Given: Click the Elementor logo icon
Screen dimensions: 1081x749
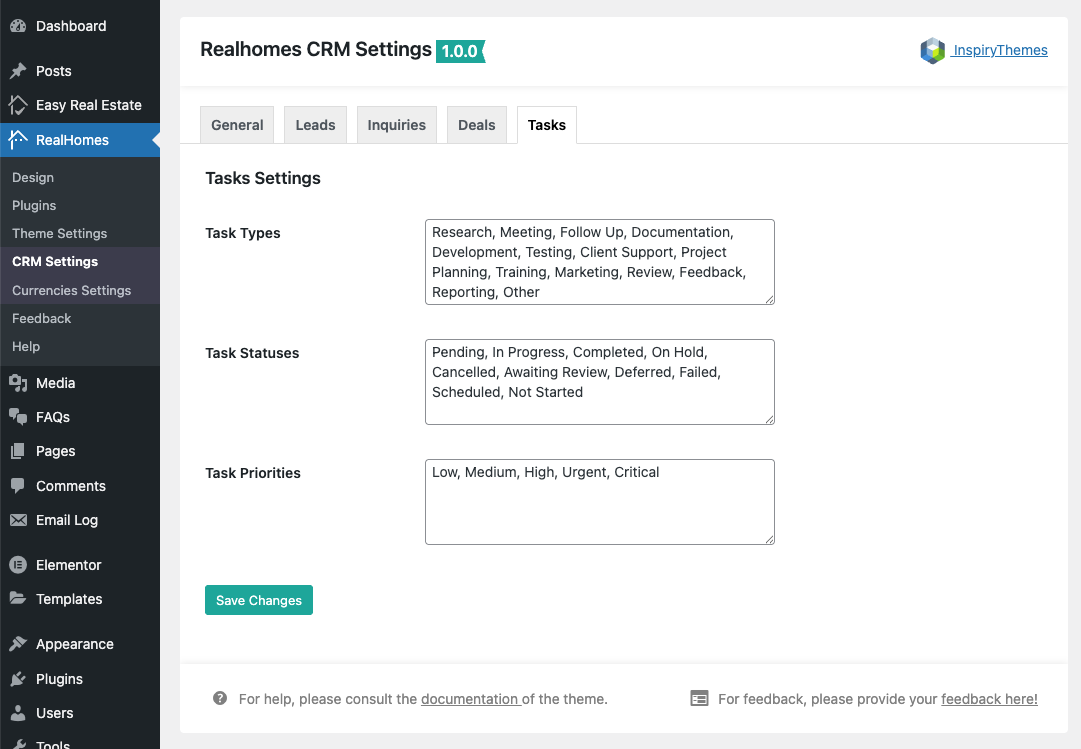Looking at the screenshot, I should (18, 565).
